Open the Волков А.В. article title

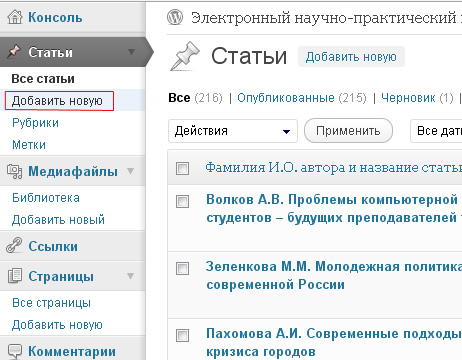[x=334, y=208]
